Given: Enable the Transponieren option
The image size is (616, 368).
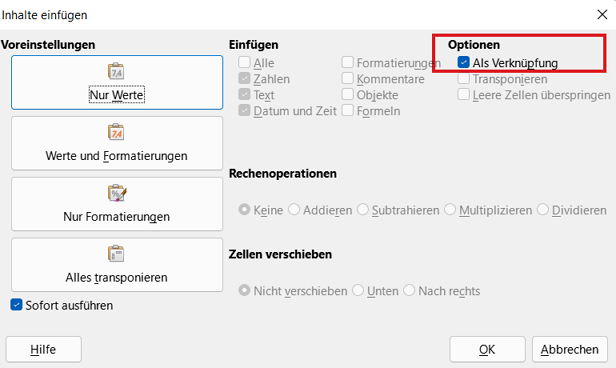Looking at the screenshot, I should (464, 78).
